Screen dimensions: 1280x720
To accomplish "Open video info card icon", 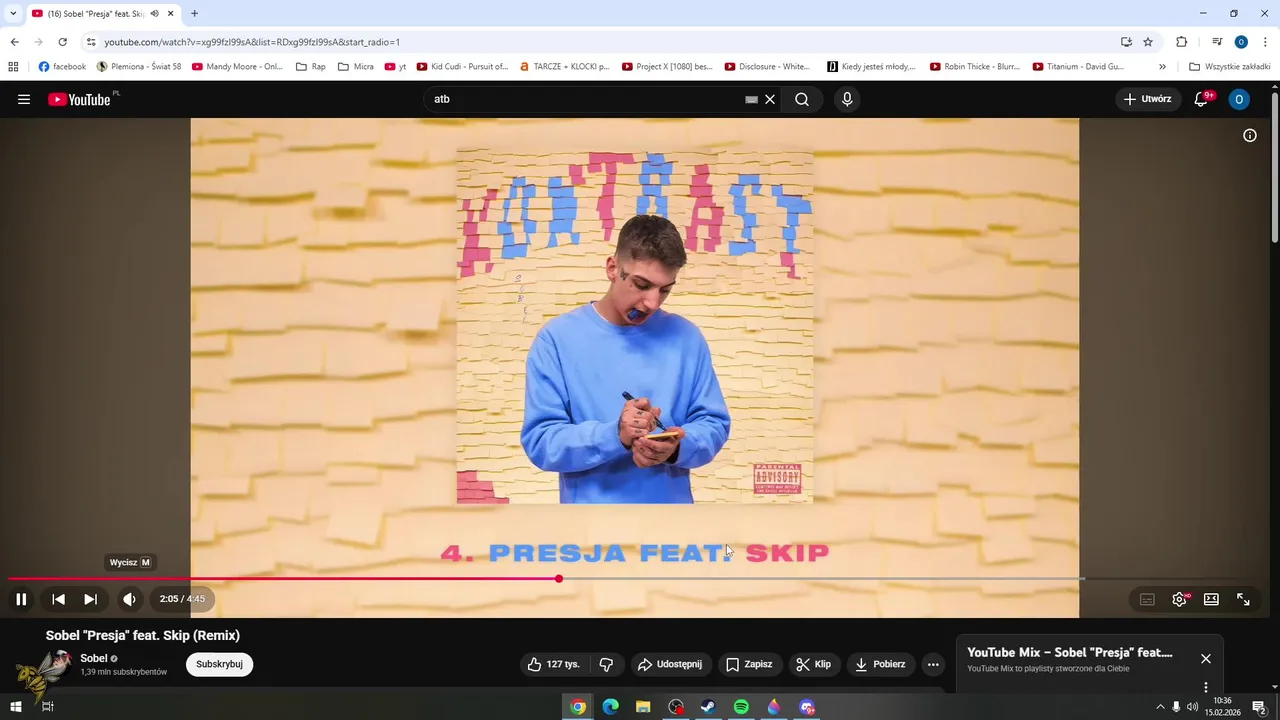I will point(1250,135).
